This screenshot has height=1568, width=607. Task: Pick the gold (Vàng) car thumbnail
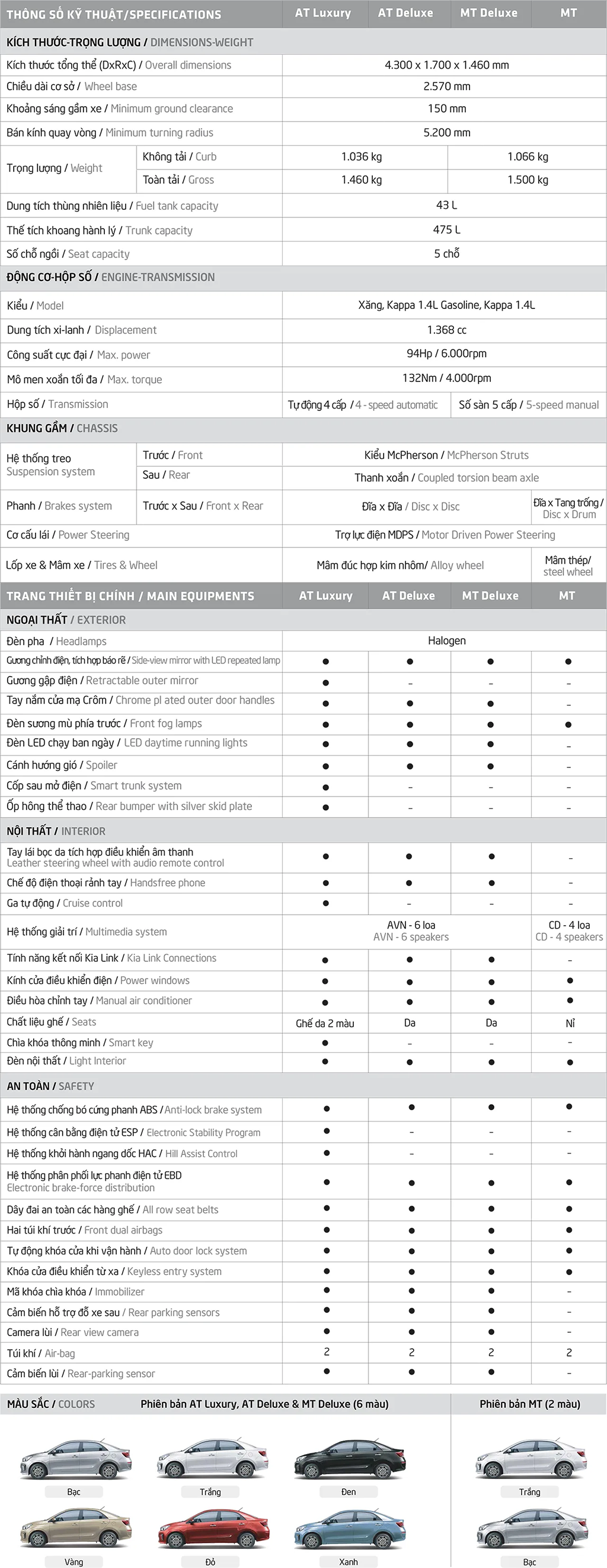(75, 1529)
